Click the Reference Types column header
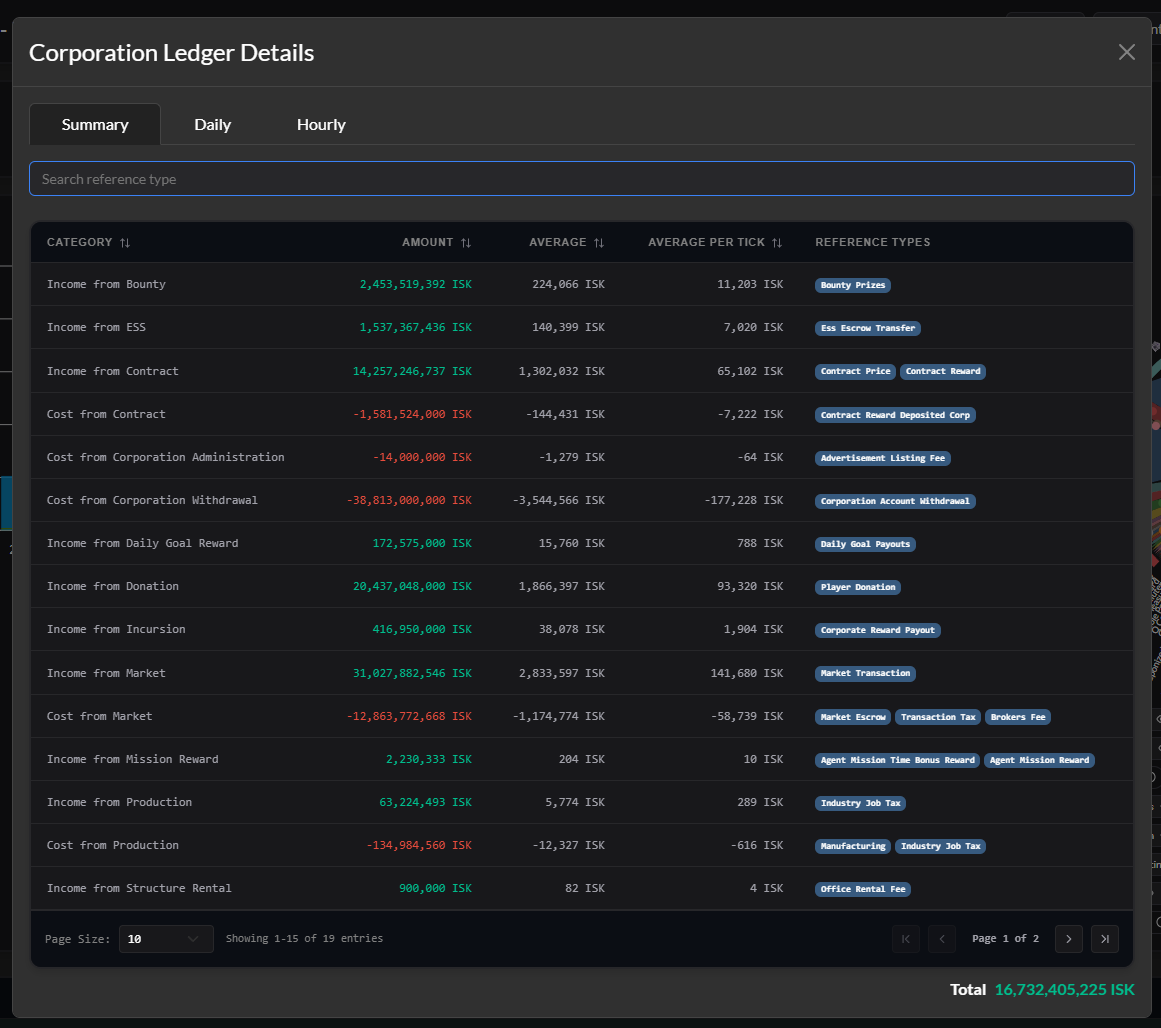The height and width of the screenshot is (1028, 1161). pyautogui.click(x=872, y=242)
